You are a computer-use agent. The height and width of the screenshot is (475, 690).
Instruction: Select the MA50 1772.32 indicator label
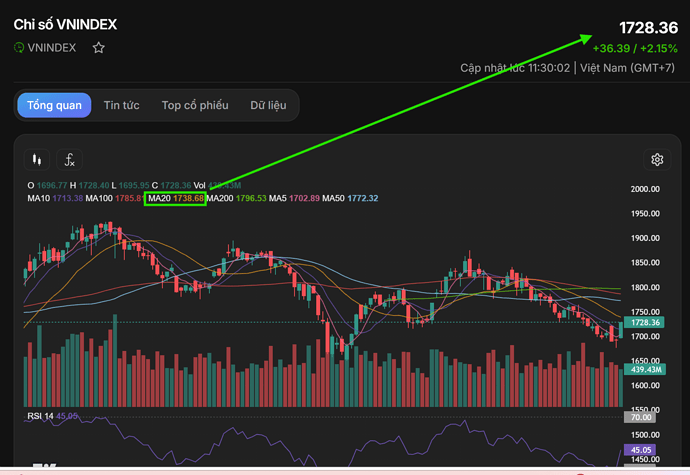[350, 198]
